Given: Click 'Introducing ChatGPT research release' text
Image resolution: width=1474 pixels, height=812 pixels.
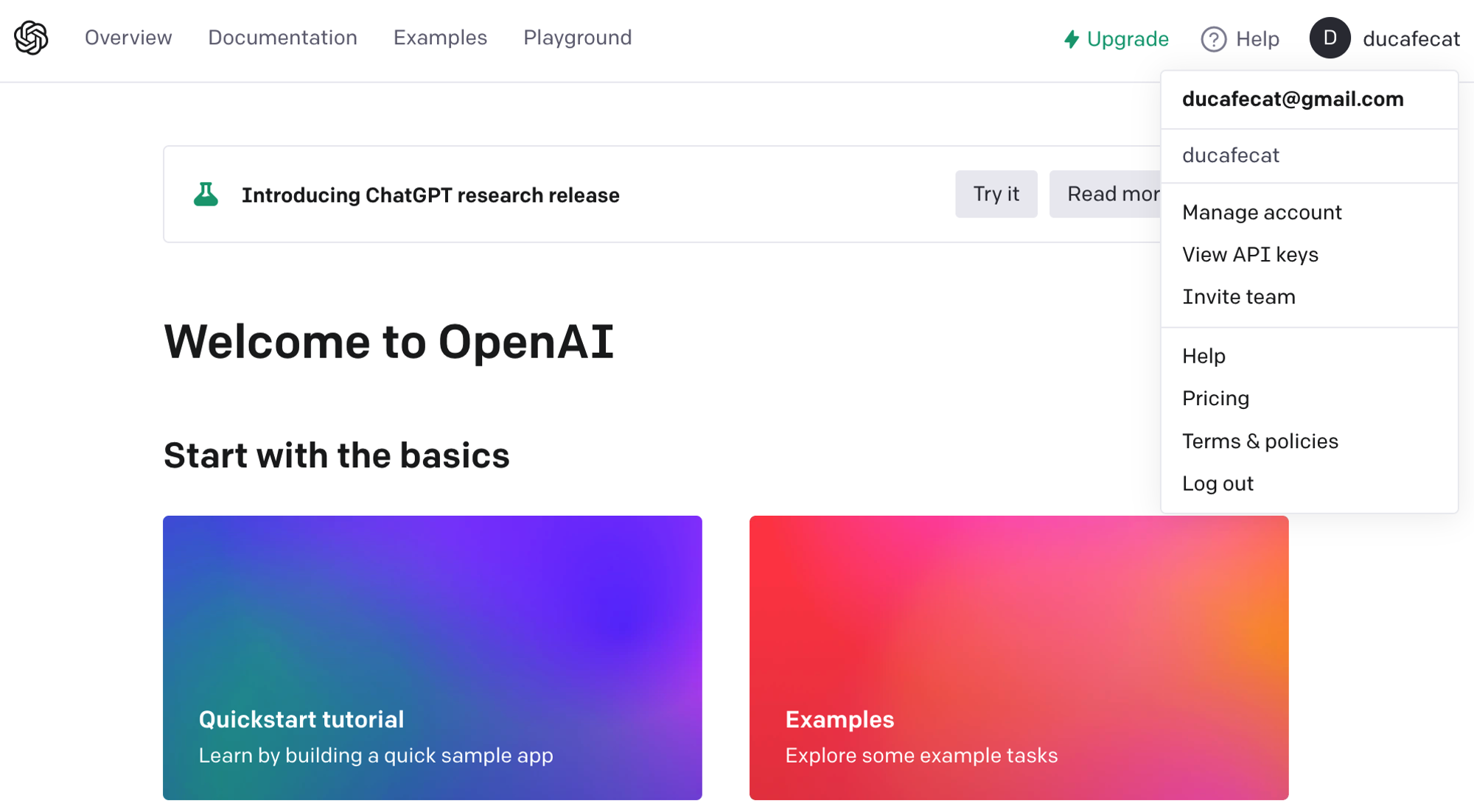Looking at the screenshot, I should 430,195.
